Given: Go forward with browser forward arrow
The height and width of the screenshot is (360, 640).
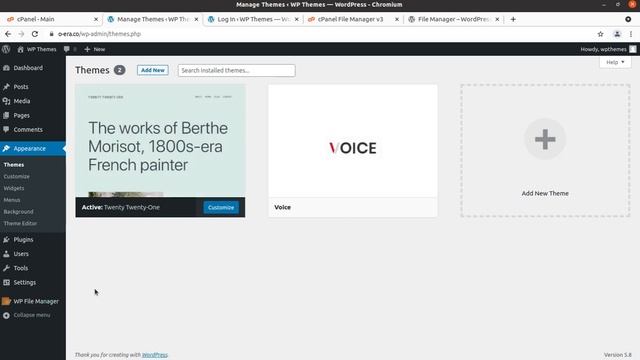Looking at the screenshot, I should point(21,34).
